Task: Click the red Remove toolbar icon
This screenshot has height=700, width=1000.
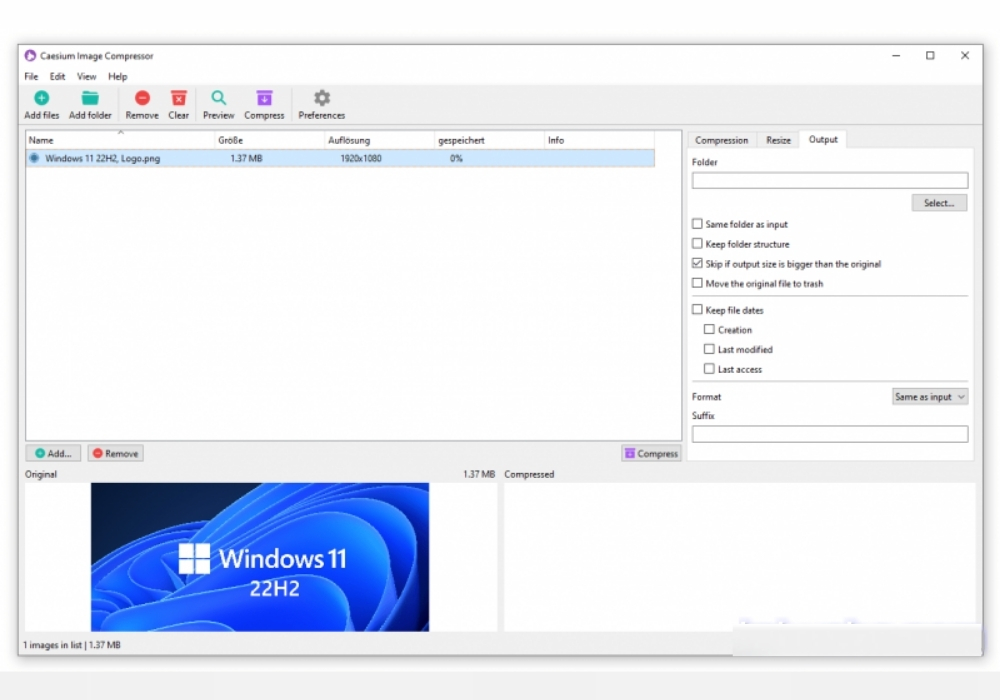Action: coord(142,98)
